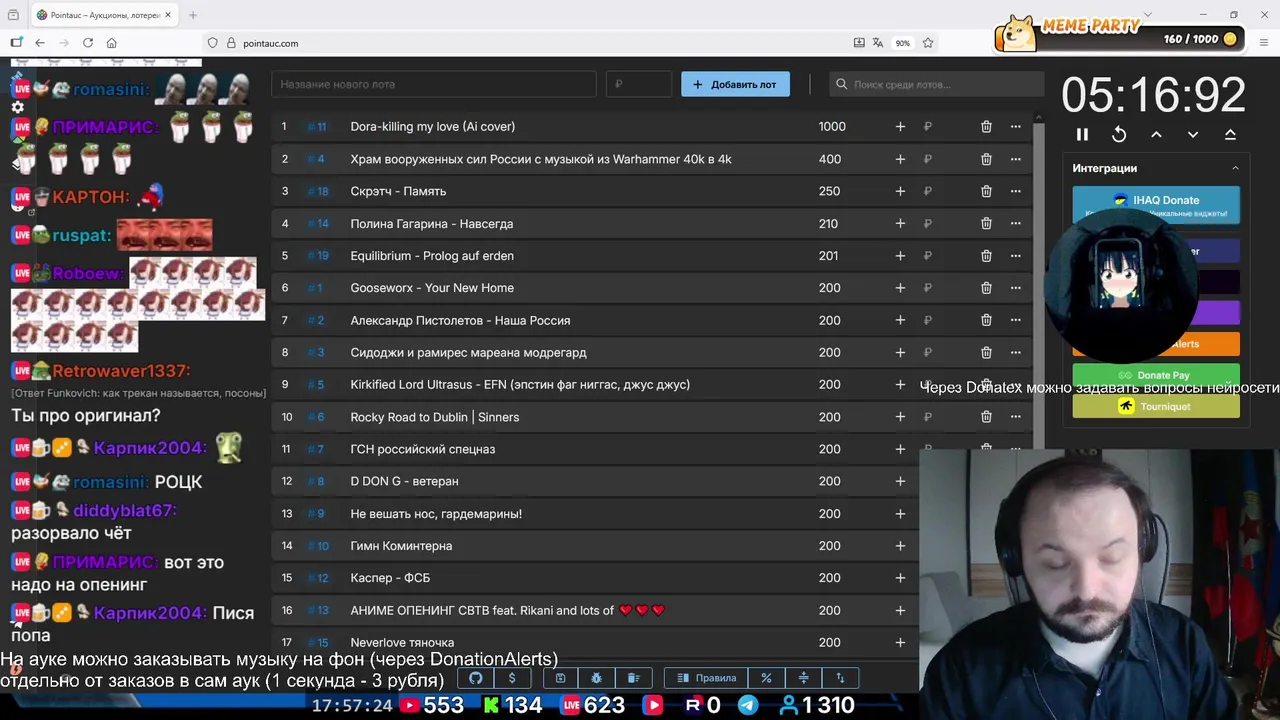Open more options for Александр Пистолетов lot
The height and width of the screenshot is (720, 1280).
pyautogui.click(x=1016, y=320)
